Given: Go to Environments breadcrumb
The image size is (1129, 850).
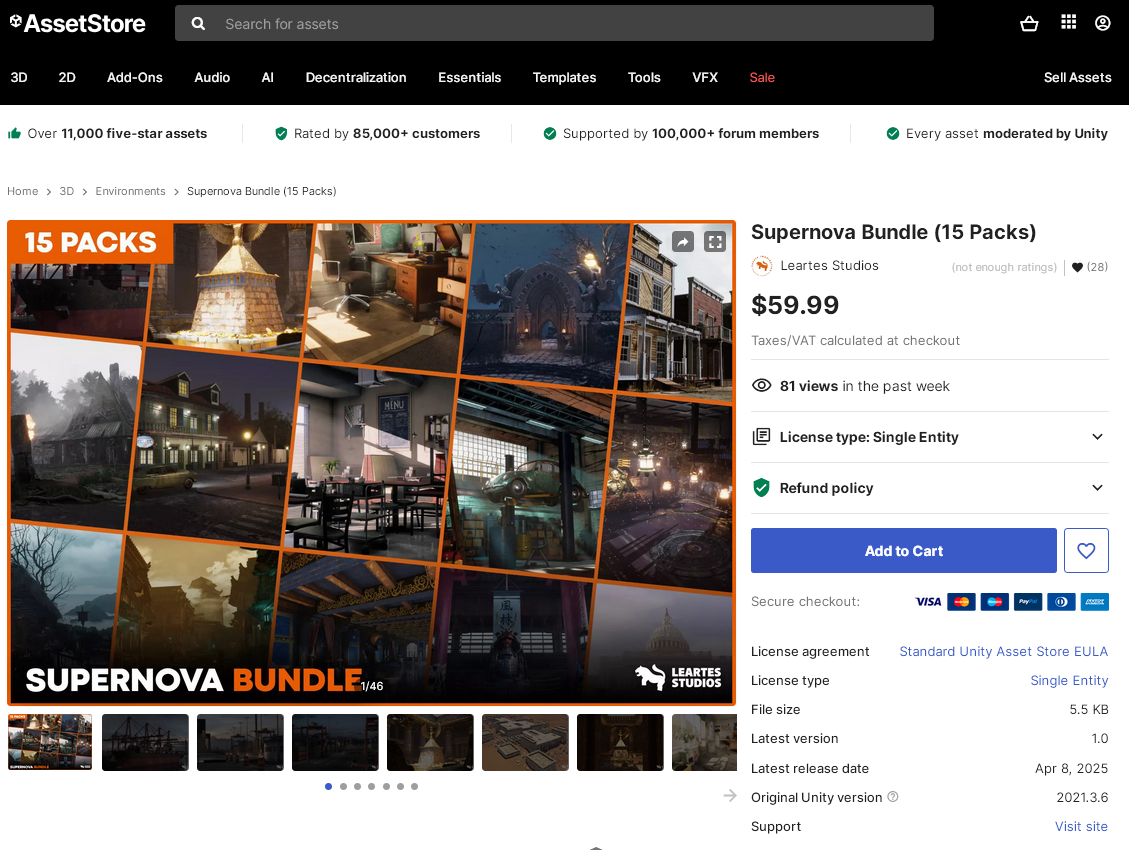Looking at the screenshot, I should 130,191.
